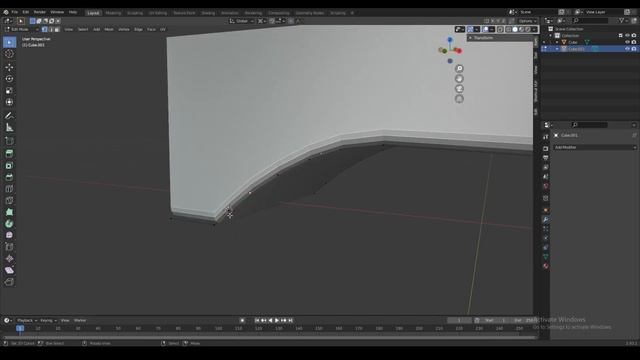Click the timeline playhead at frame 1

point(20,328)
